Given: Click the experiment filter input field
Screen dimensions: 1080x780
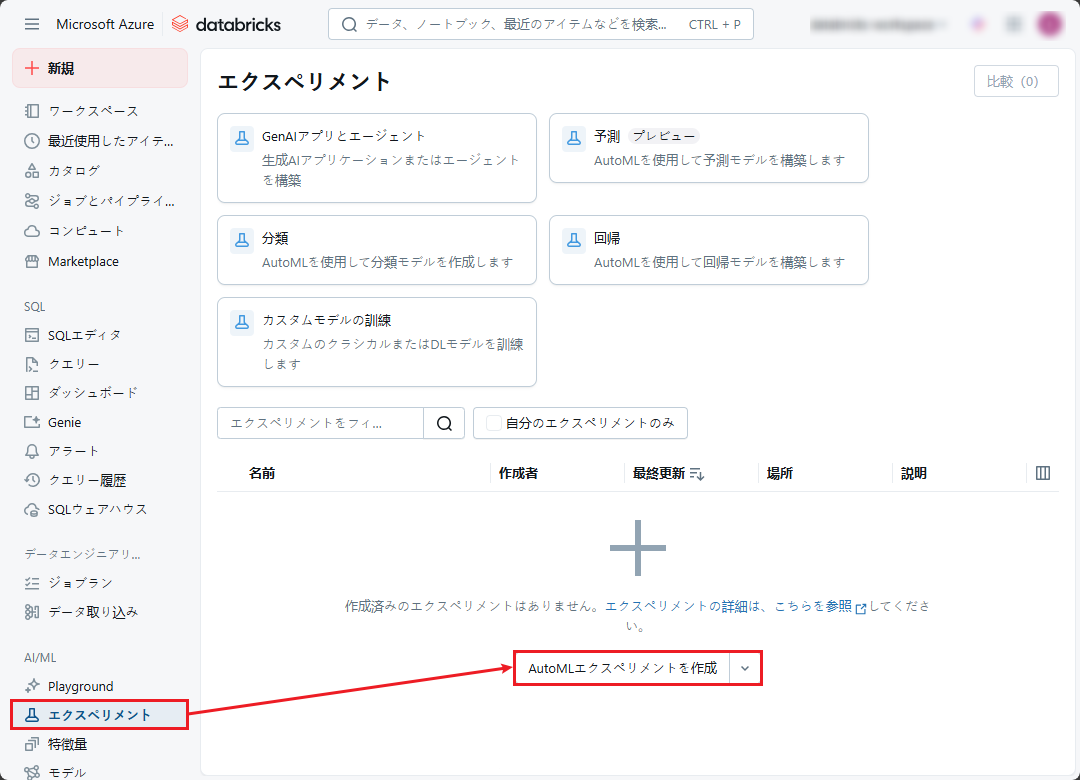Looking at the screenshot, I should pyautogui.click(x=320, y=423).
